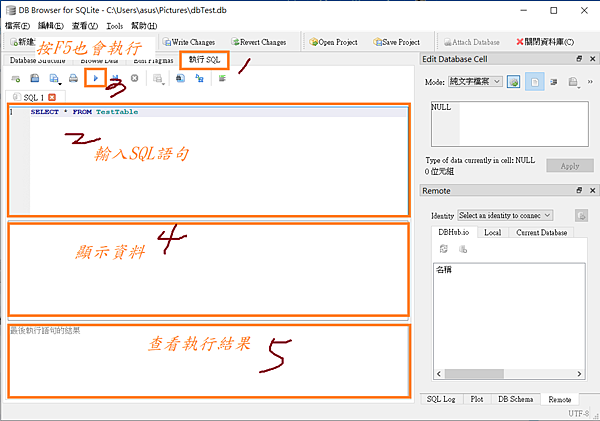The height and width of the screenshot is (421, 600).
Task: Click the push database icon in Remote
Action: [463, 249]
